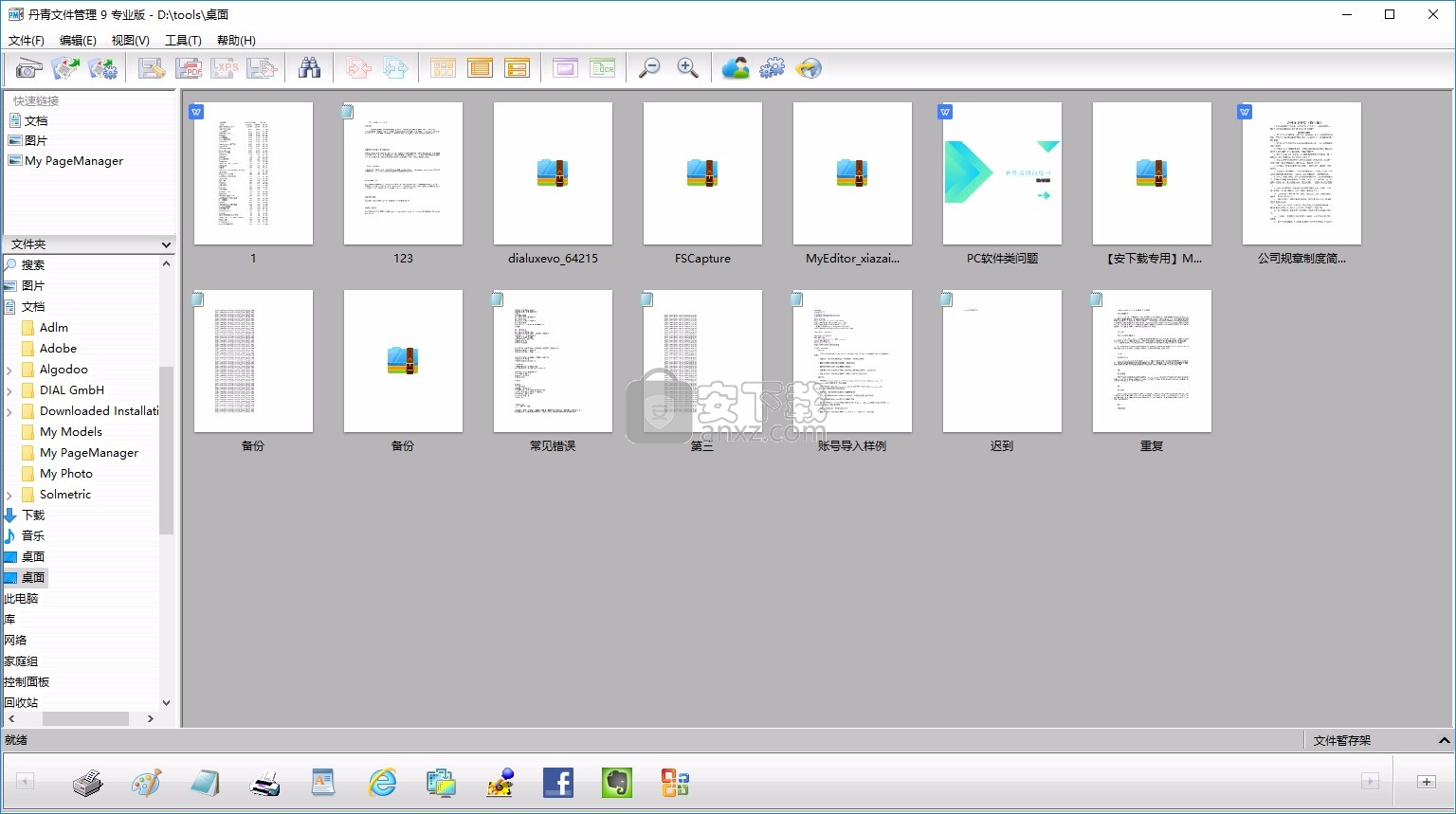1456x814 pixels.
Task: Select 下载 in the folder tree
Action: click(x=33, y=516)
